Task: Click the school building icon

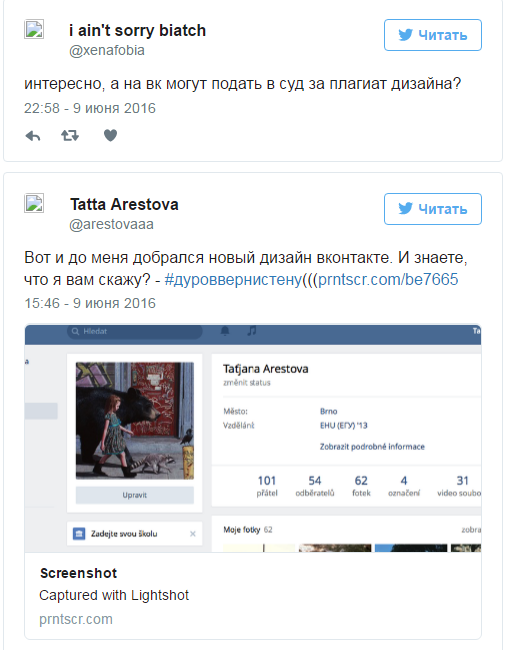Action: click(x=79, y=534)
